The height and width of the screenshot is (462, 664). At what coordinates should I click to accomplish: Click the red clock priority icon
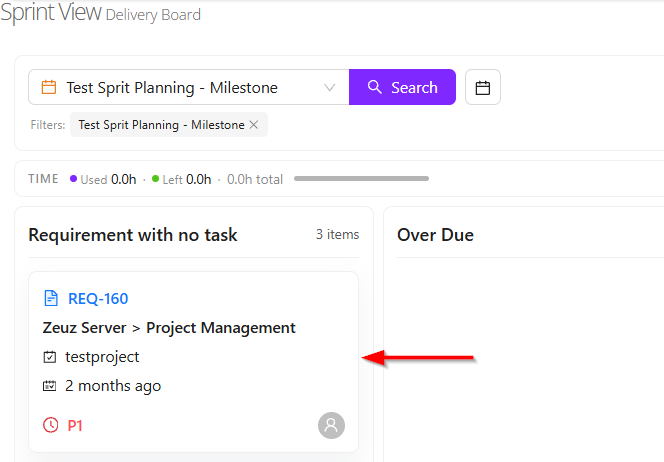point(50,425)
